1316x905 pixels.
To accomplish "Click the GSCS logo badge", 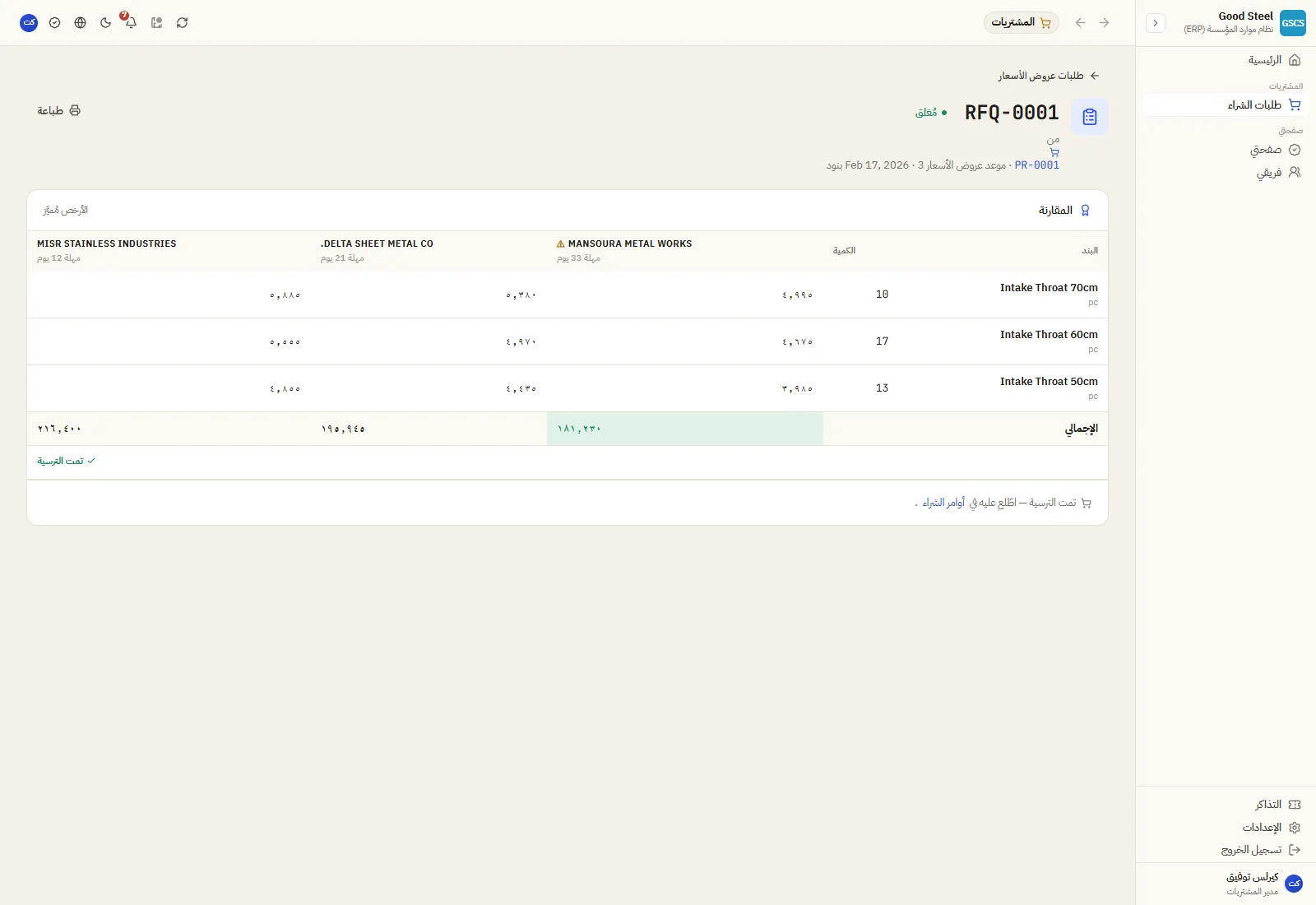I will [x=1293, y=23].
